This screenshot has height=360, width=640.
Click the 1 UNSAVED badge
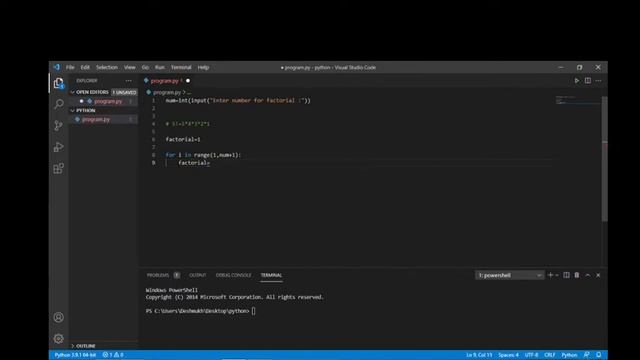pyautogui.click(x=124, y=92)
